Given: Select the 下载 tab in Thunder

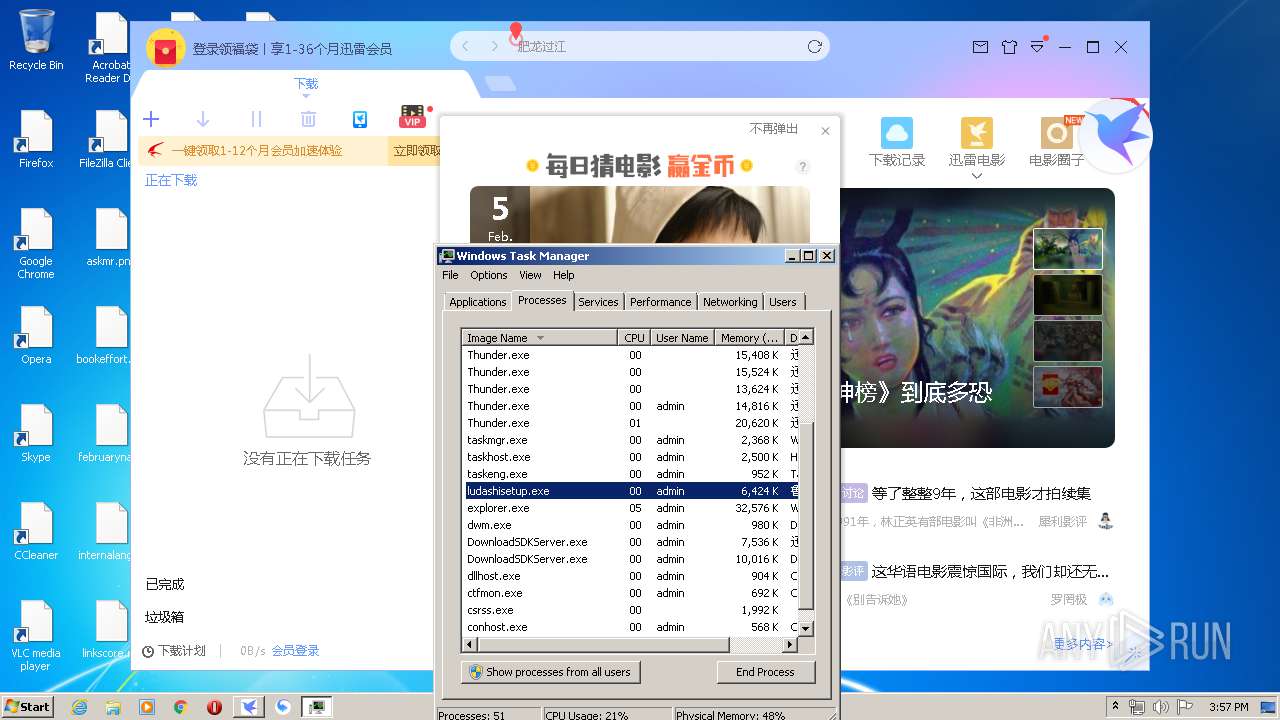Looking at the screenshot, I should pos(306,84).
